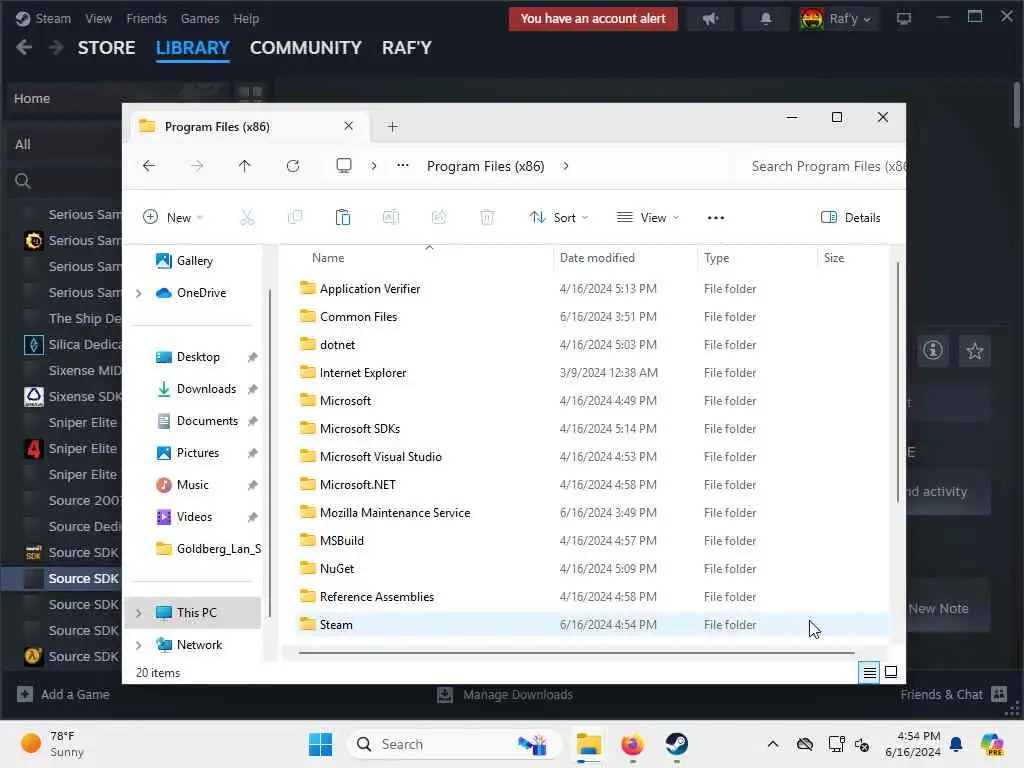
Task: Select the Mozilla Maintenance Service folder
Action: coord(592,513)
